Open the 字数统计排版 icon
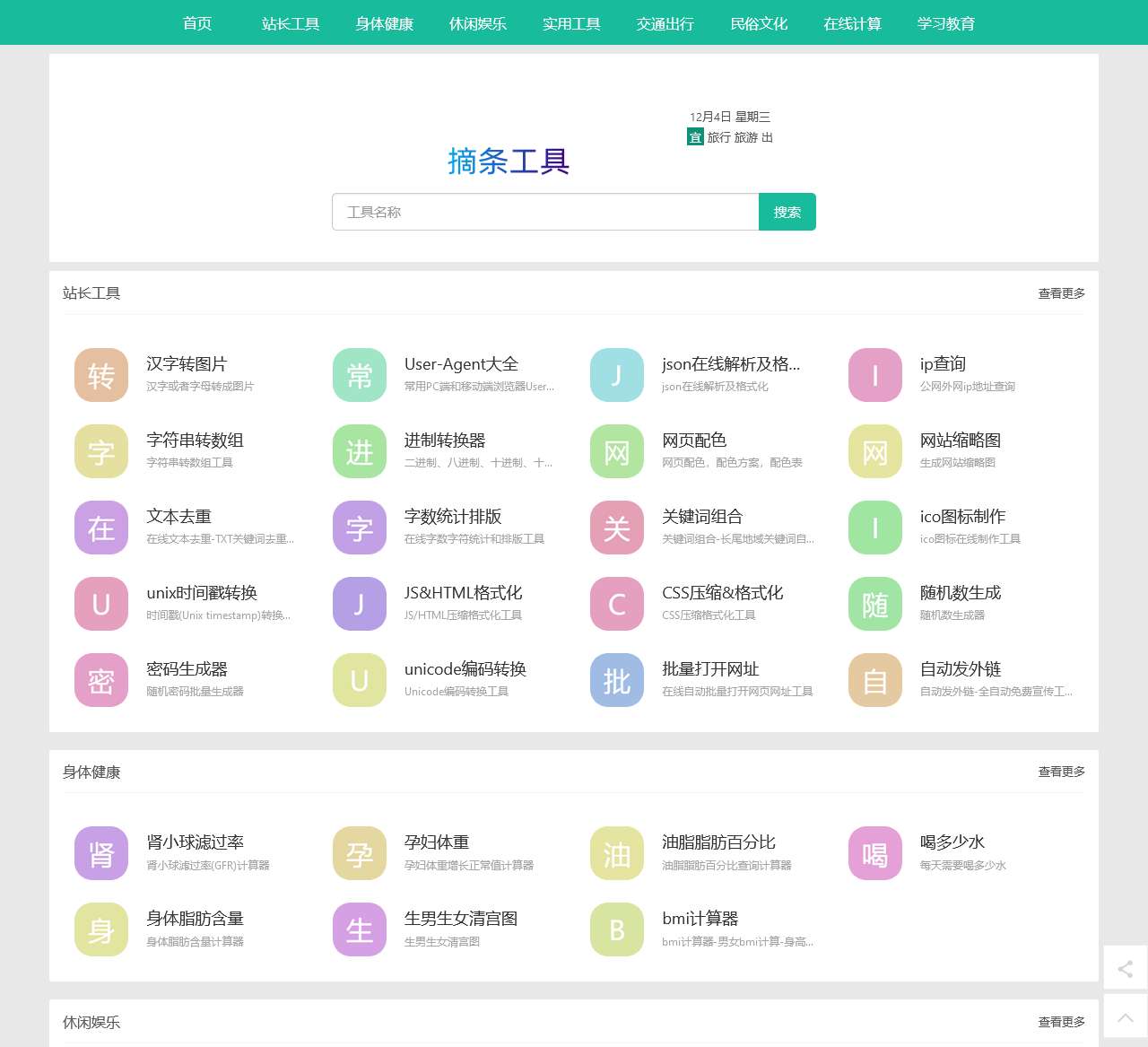 [x=360, y=528]
